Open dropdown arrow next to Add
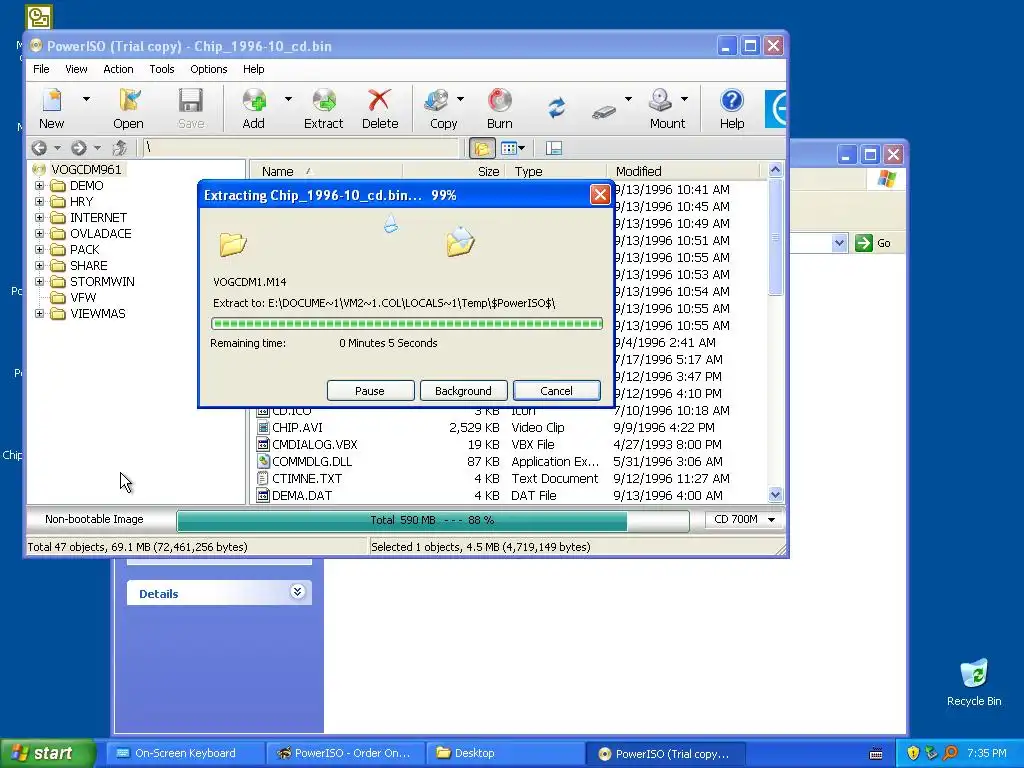The image size is (1024, 768). (288, 99)
